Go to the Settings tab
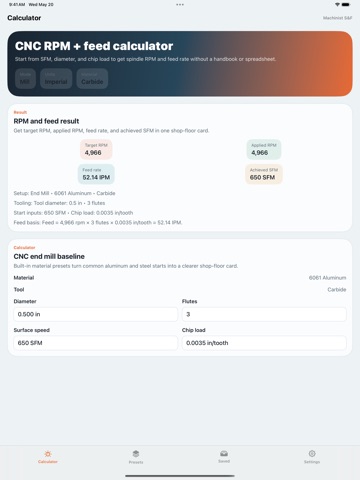Viewport: 360px width, 480px height. [312, 457]
